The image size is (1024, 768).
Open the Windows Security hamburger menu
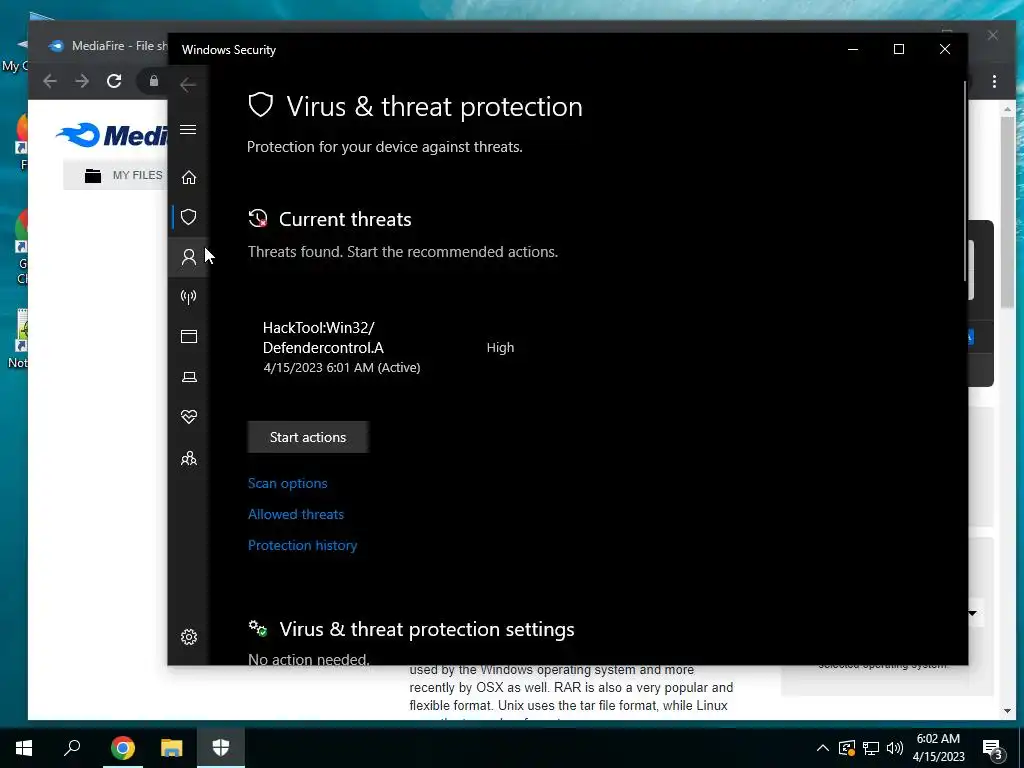click(188, 129)
